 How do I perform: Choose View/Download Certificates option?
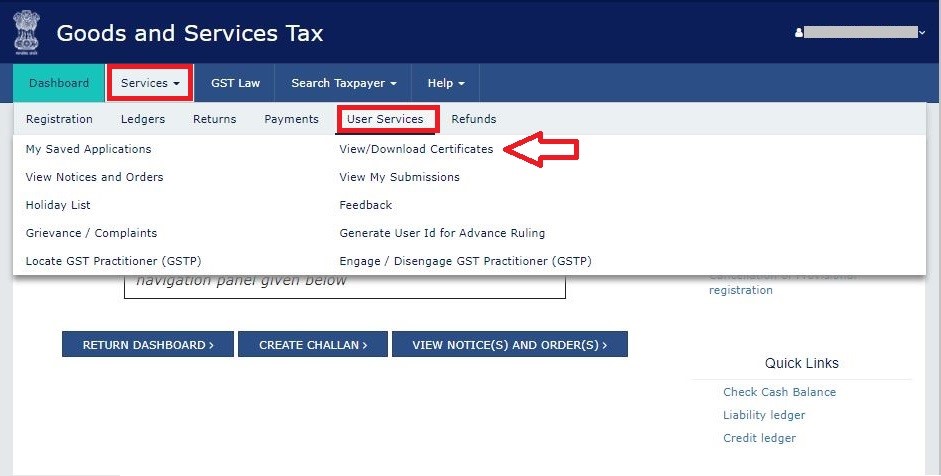[x=416, y=149]
